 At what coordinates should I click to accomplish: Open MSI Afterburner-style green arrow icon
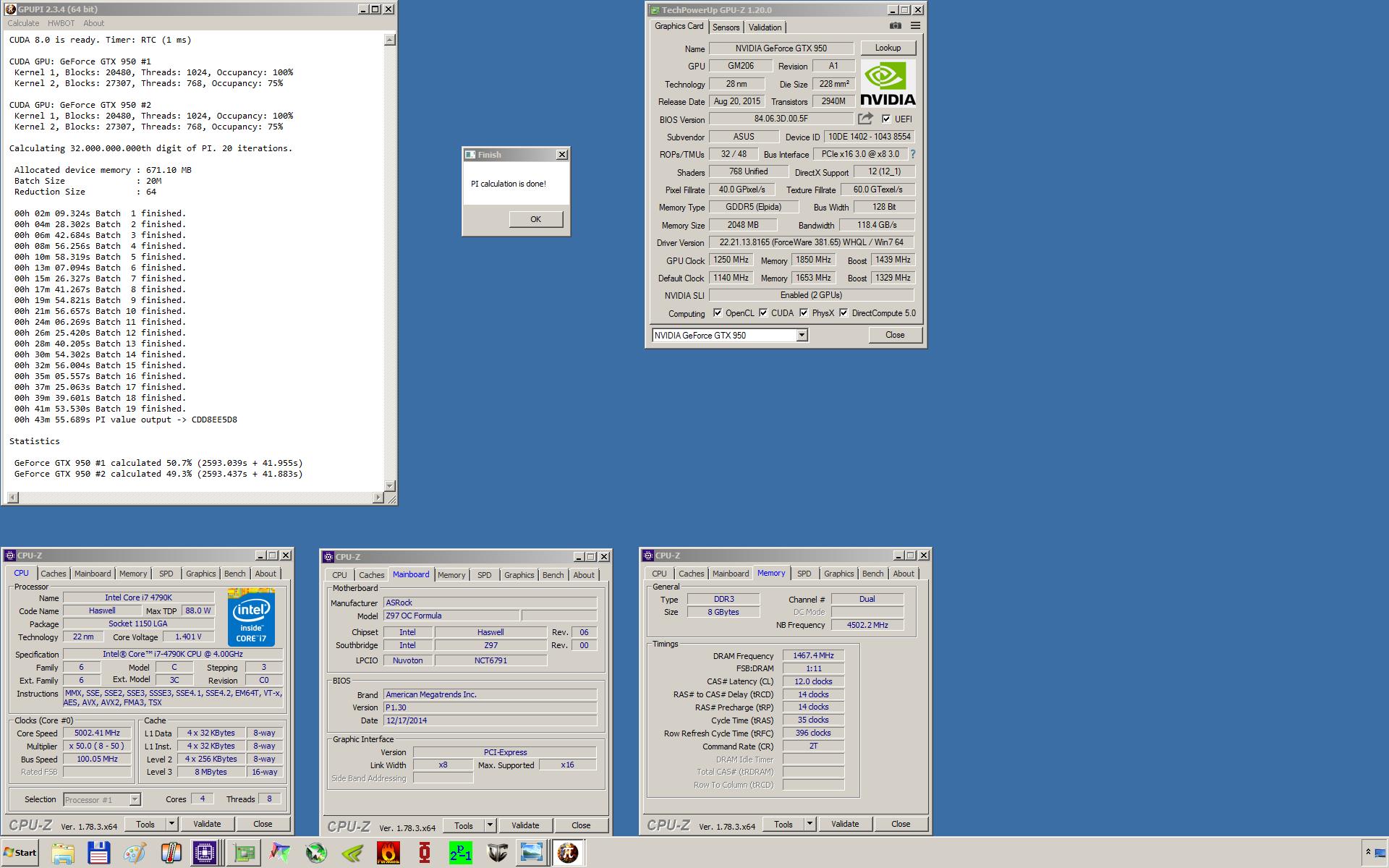(x=316, y=854)
